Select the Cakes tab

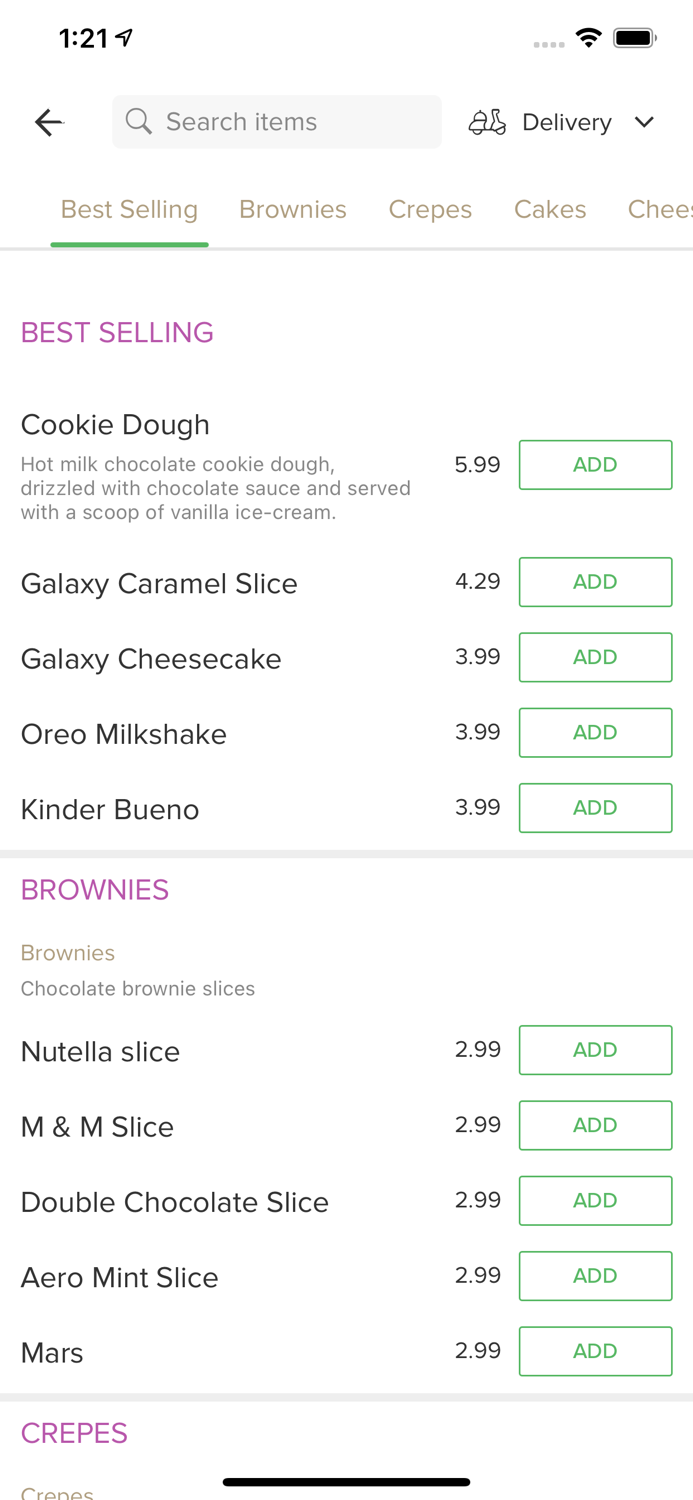[550, 209]
